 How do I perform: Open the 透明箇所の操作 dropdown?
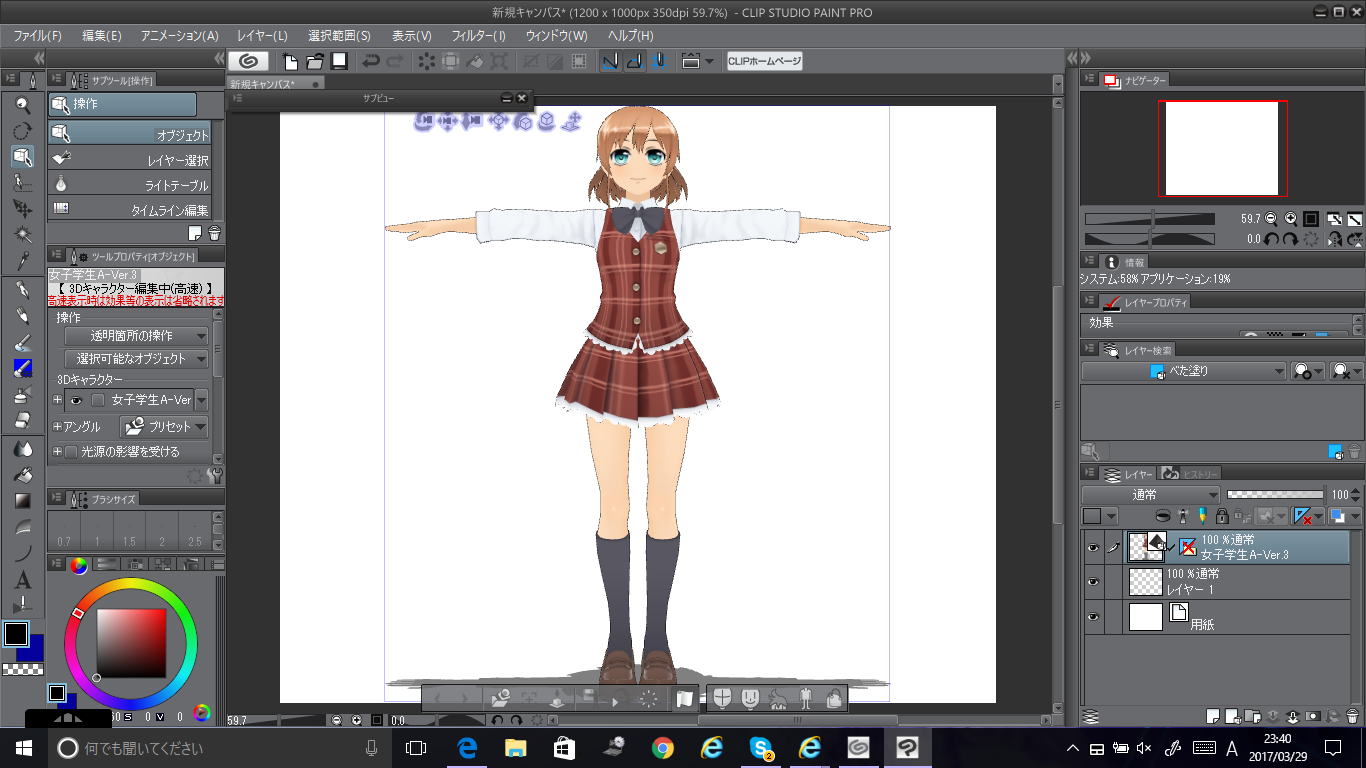pos(136,336)
